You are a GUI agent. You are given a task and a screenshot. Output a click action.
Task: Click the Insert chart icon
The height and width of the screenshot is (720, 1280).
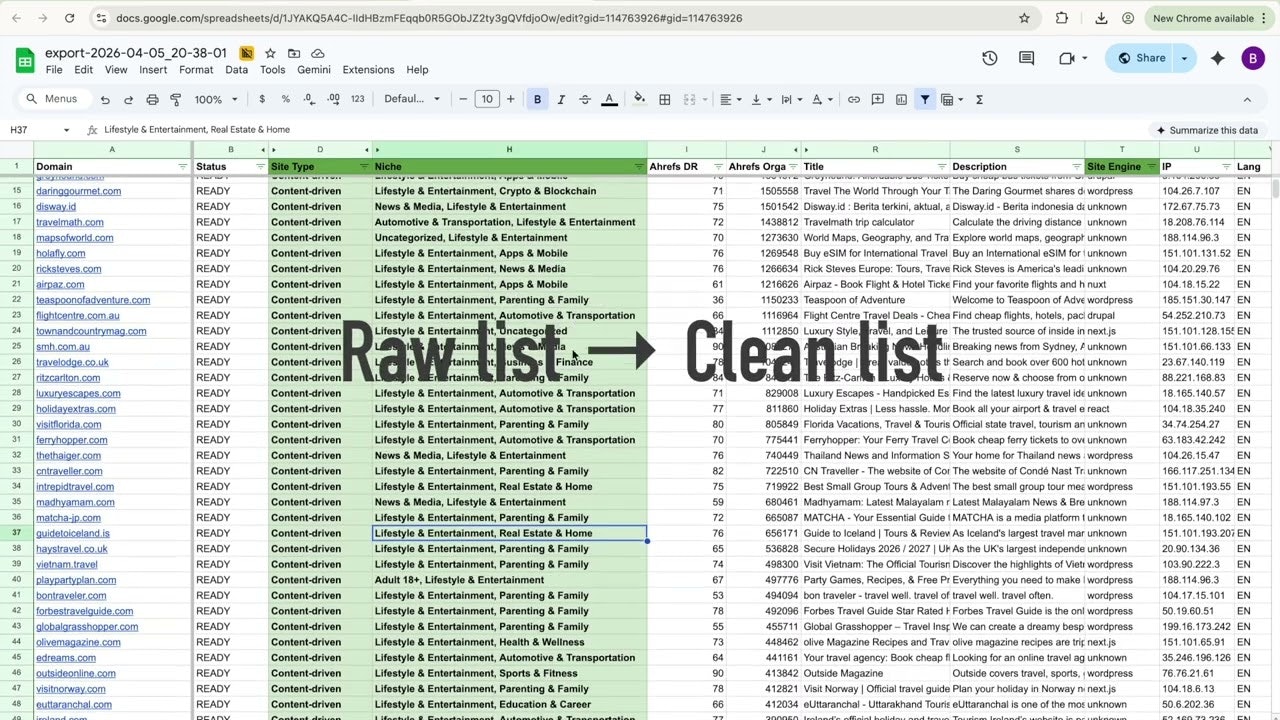[x=901, y=99]
